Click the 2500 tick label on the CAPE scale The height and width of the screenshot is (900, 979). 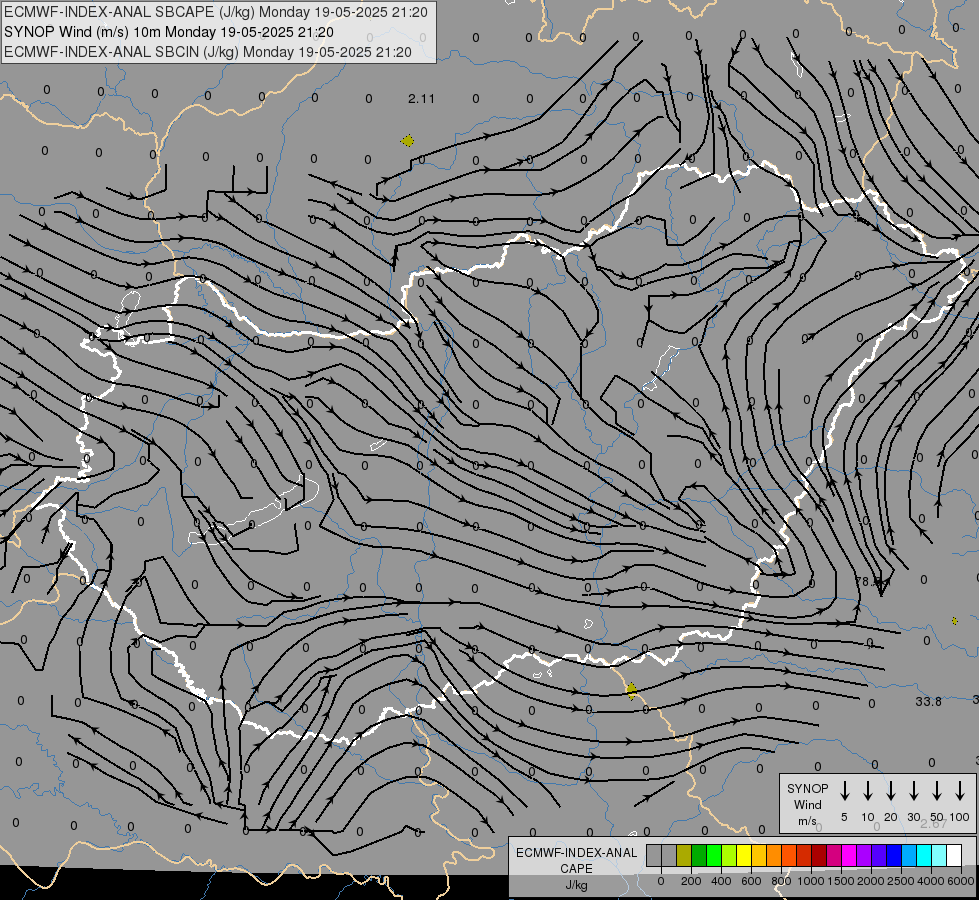click(900, 881)
